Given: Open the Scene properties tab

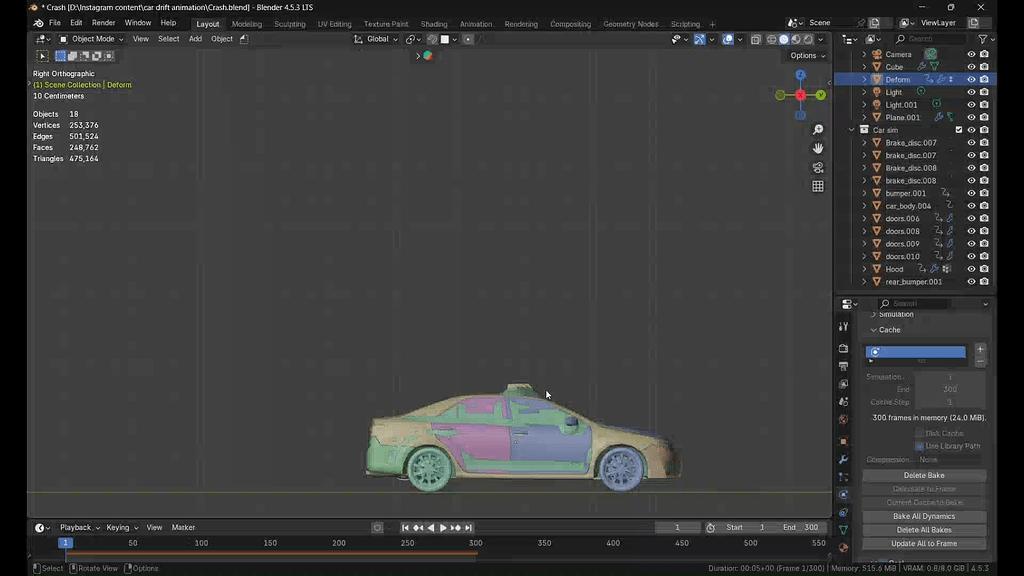Looking at the screenshot, I should (x=843, y=402).
